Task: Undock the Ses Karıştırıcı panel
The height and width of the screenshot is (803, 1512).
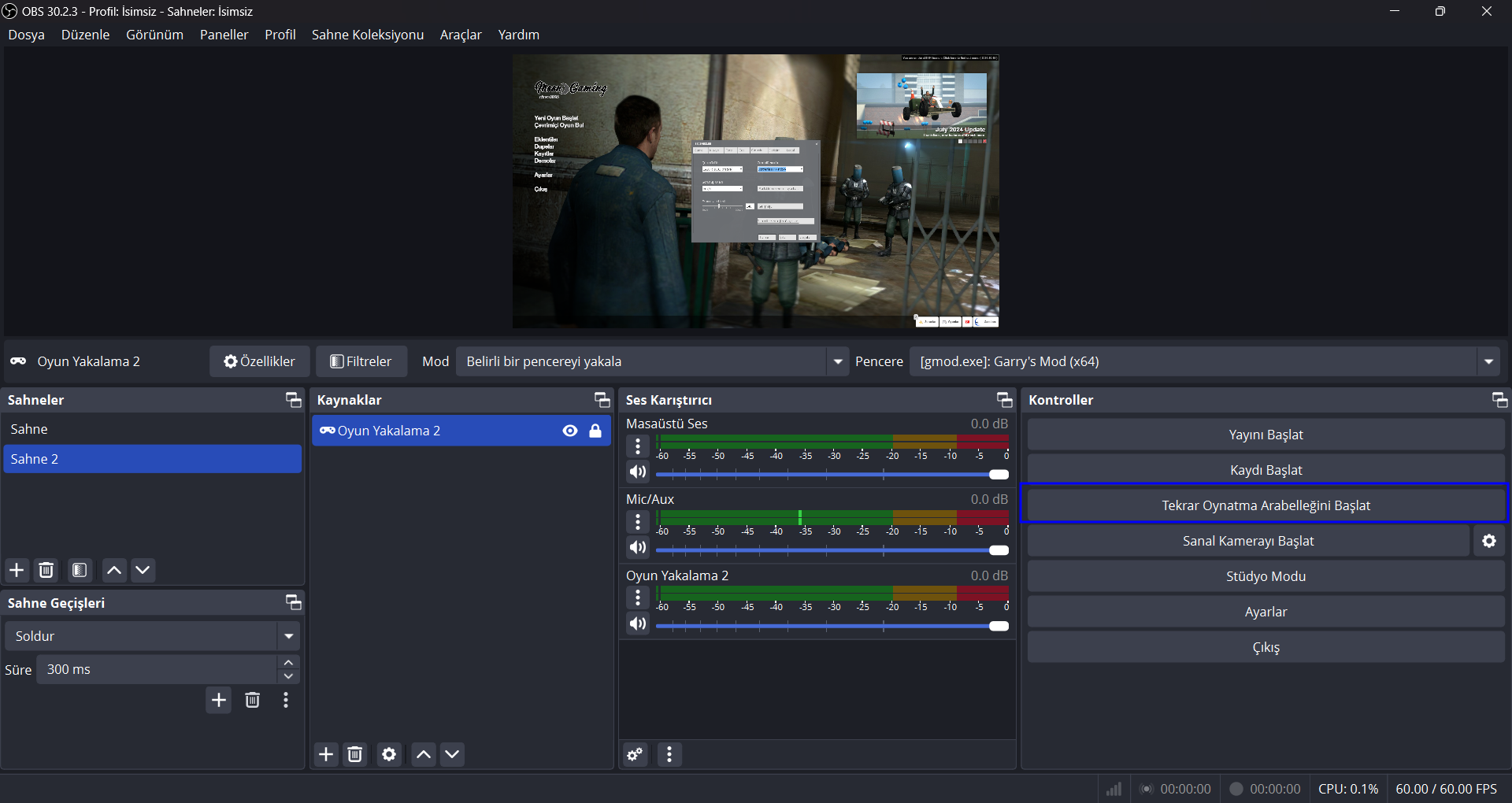Action: 1004,400
